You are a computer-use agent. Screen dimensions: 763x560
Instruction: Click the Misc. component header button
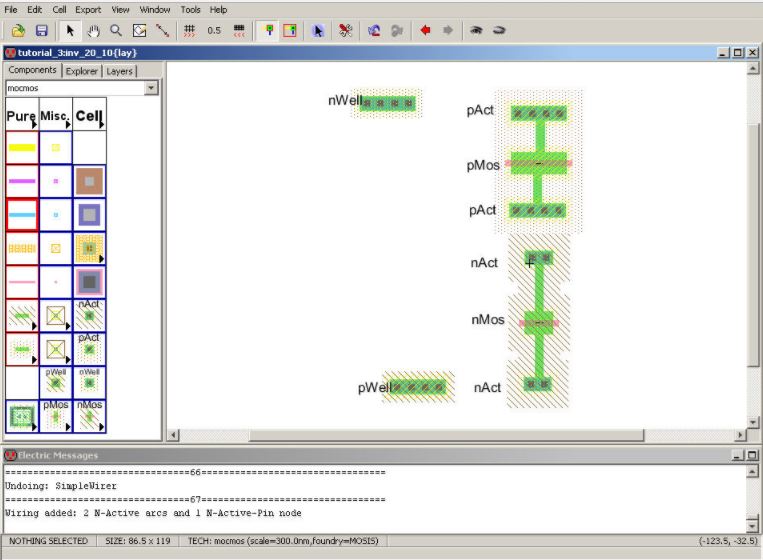[x=55, y=116]
